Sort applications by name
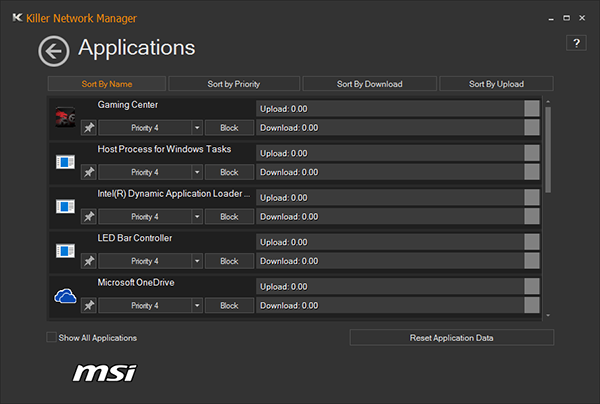Image resolution: width=600 pixels, height=404 pixels. pos(107,83)
